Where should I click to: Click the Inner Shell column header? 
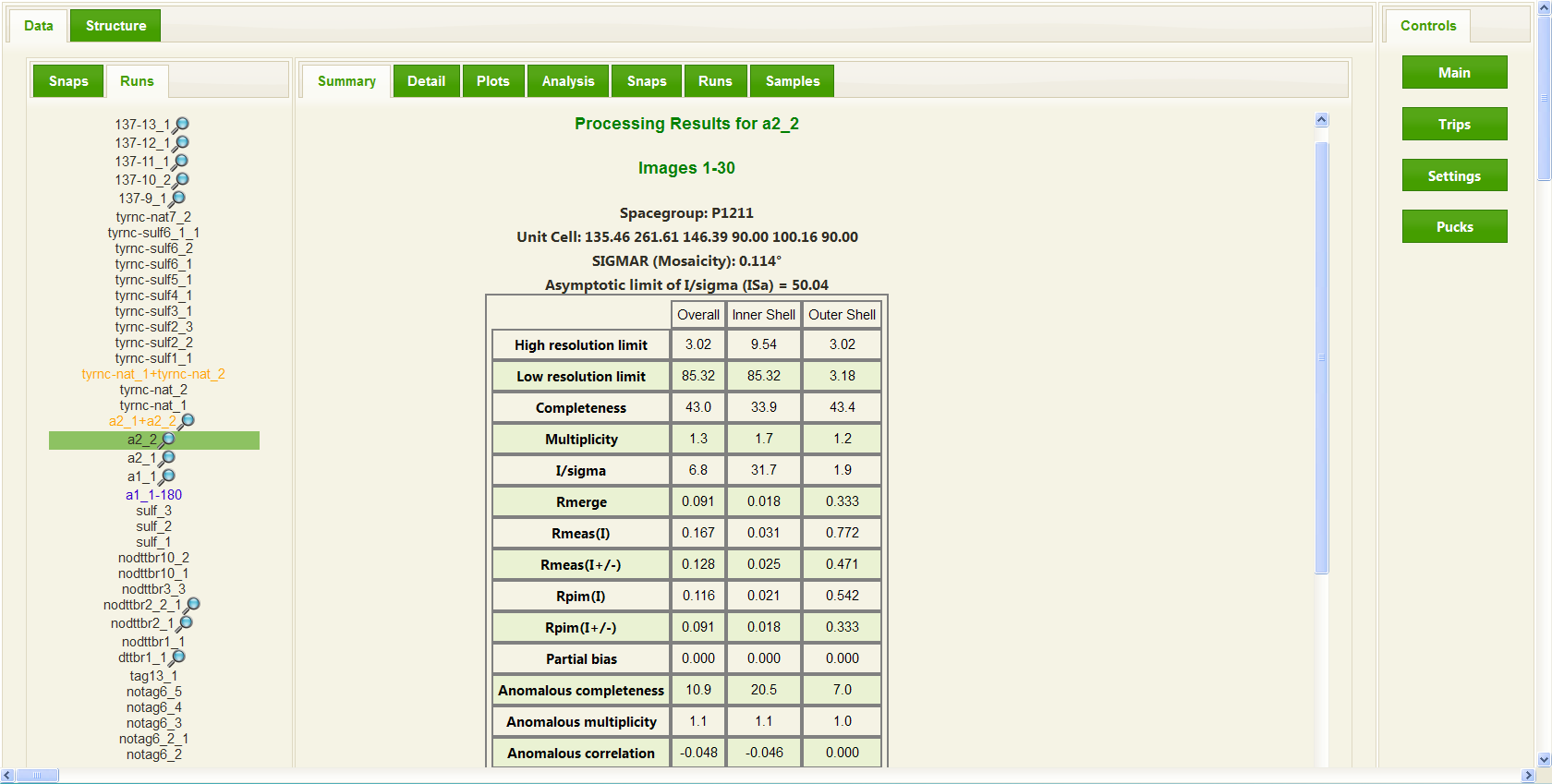coord(764,315)
